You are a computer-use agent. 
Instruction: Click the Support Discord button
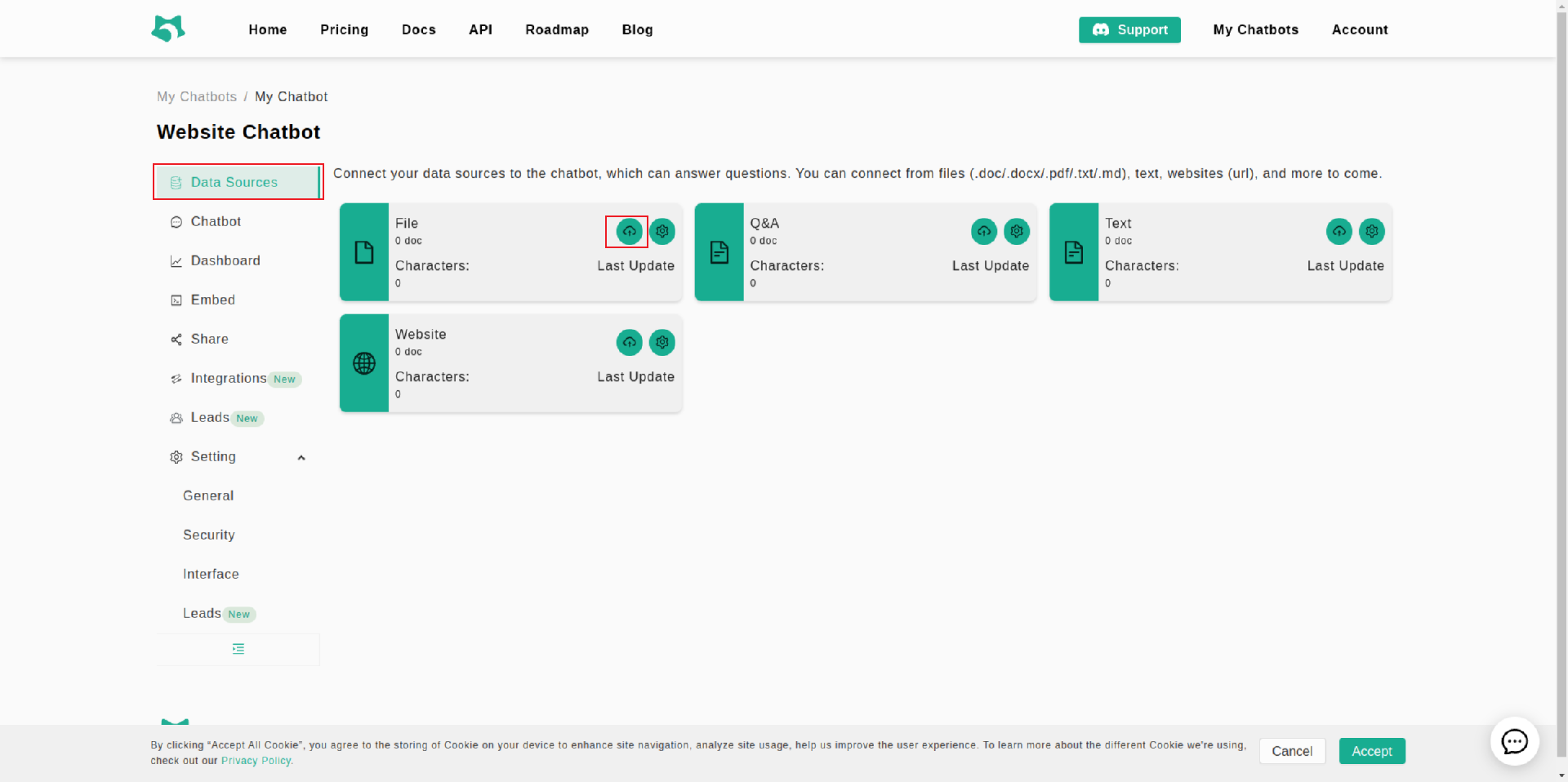click(x=1129, y=29)
